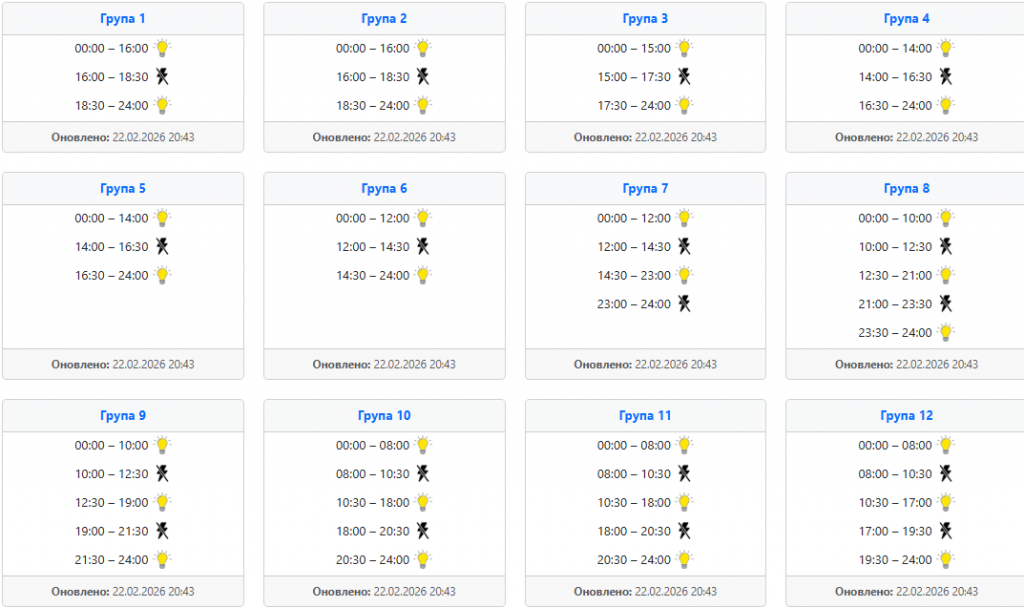Click the Група 4 title link
The height and width of the screenshot is (607, 1024).
(907, 19)
